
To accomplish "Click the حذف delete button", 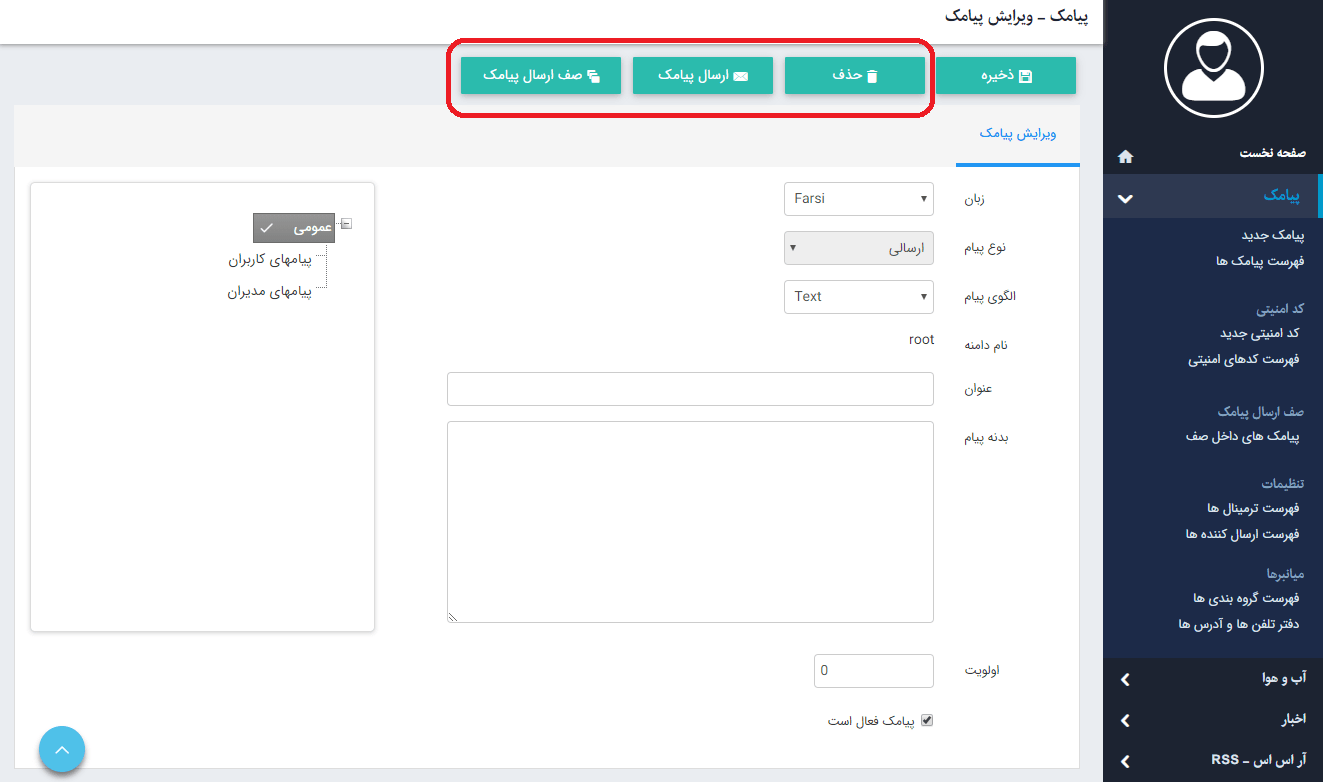I will (x=855, y=76).
